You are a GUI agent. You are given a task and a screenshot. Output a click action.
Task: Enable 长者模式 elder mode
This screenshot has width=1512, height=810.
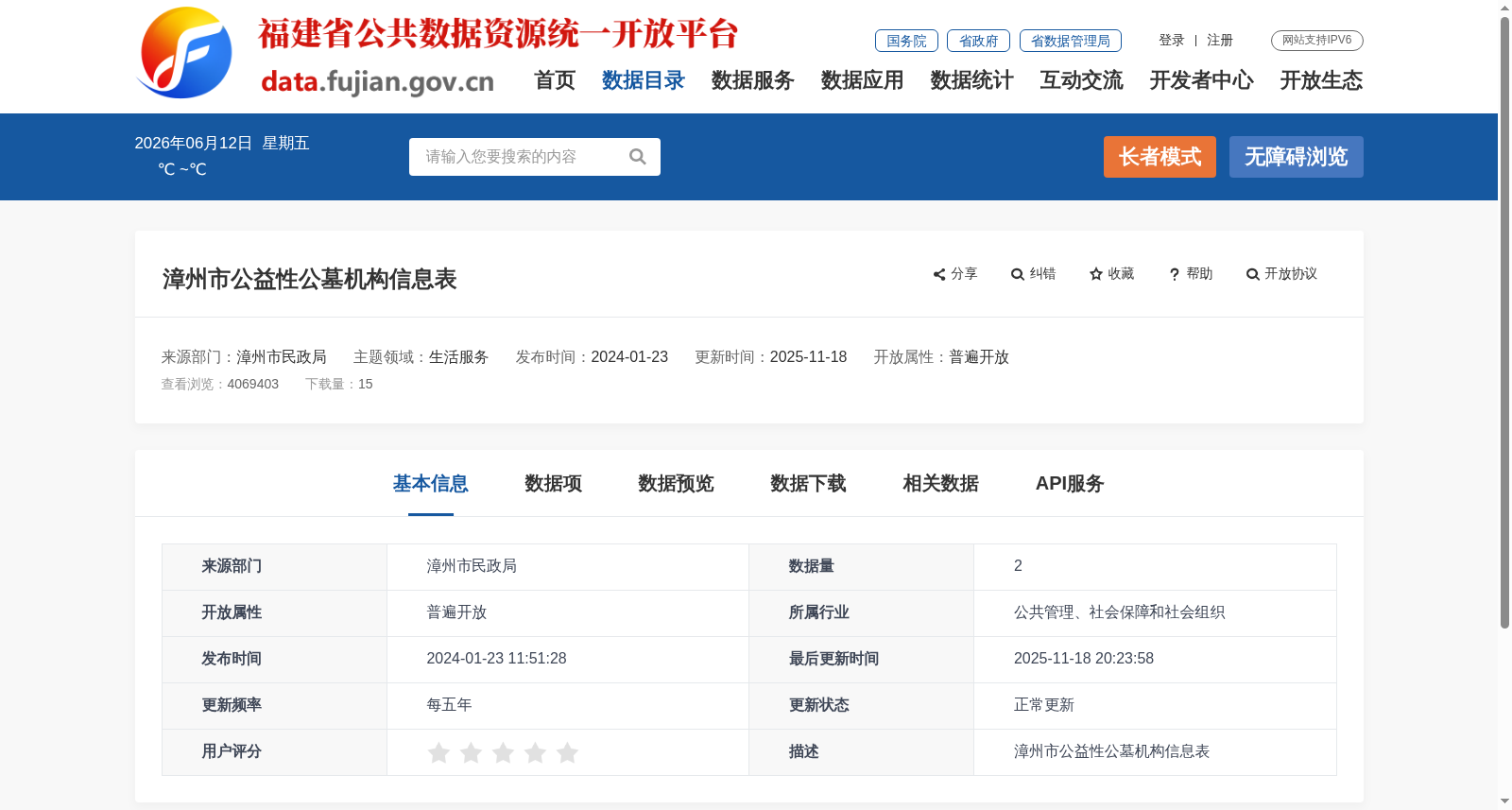pyautogui.click(x=1160, y=157)
